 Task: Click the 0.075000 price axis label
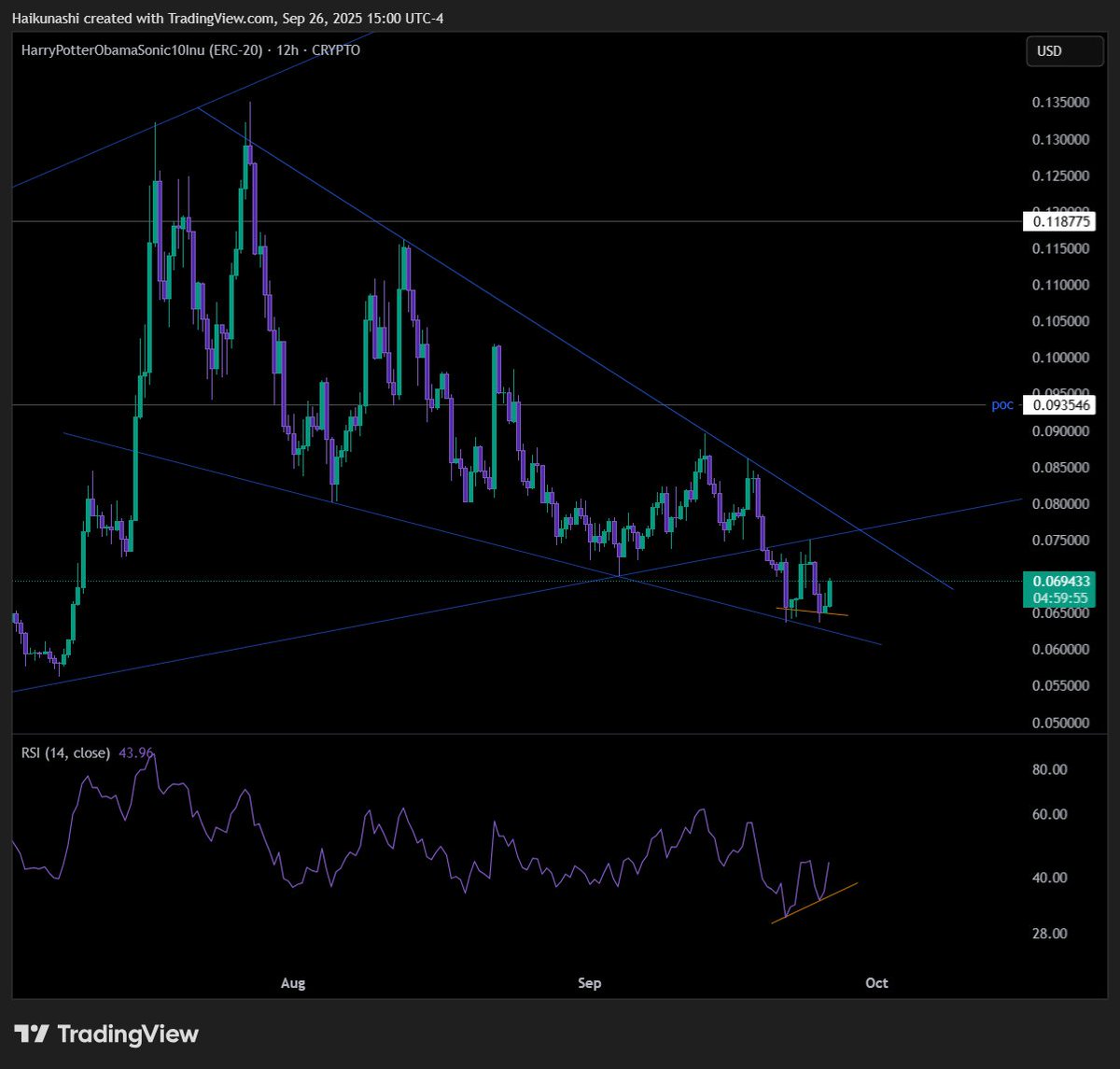[x=1062, y=541]
